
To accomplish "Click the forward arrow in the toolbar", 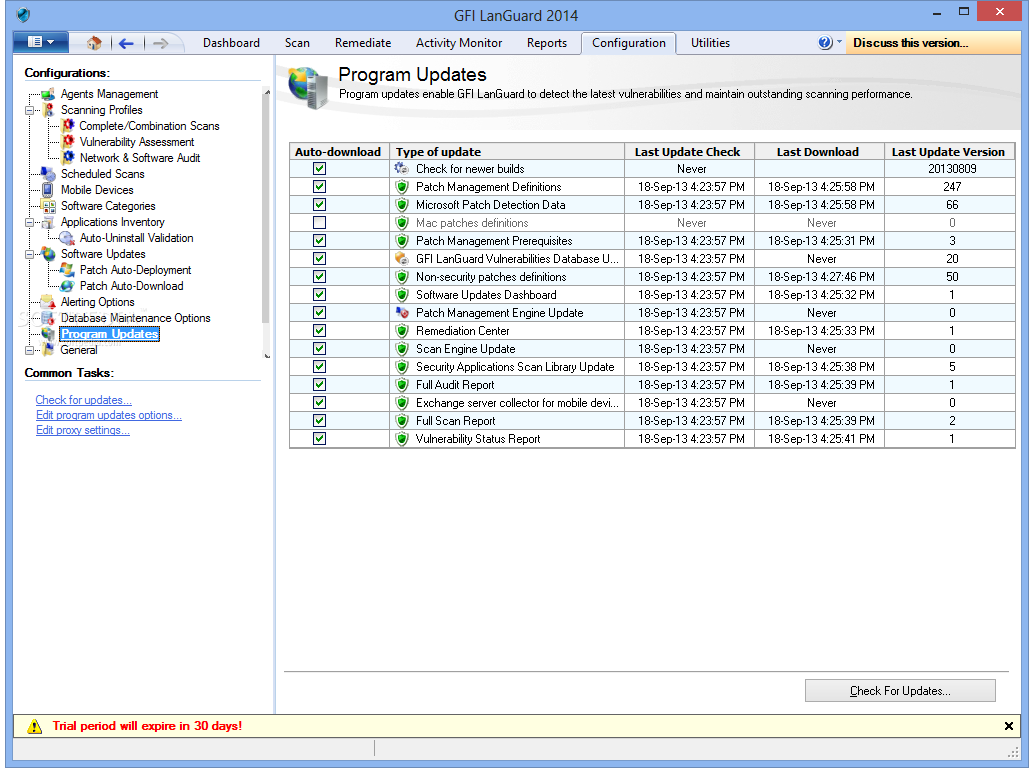I will tap(160, 43).
